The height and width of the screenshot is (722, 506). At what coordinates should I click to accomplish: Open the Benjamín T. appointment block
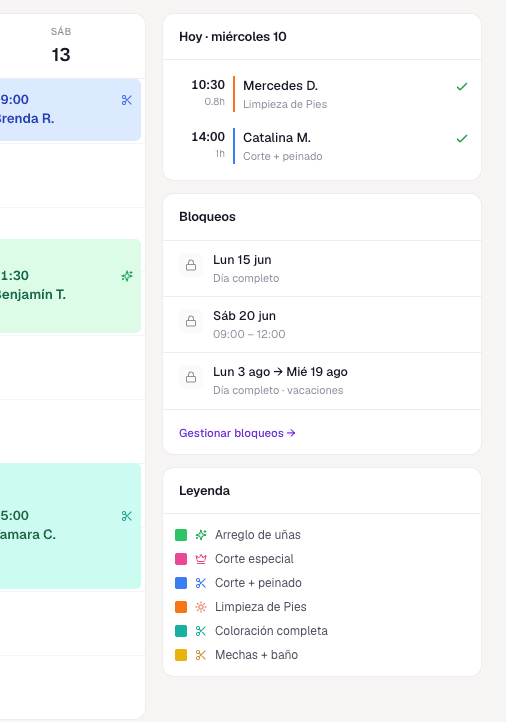70,285
